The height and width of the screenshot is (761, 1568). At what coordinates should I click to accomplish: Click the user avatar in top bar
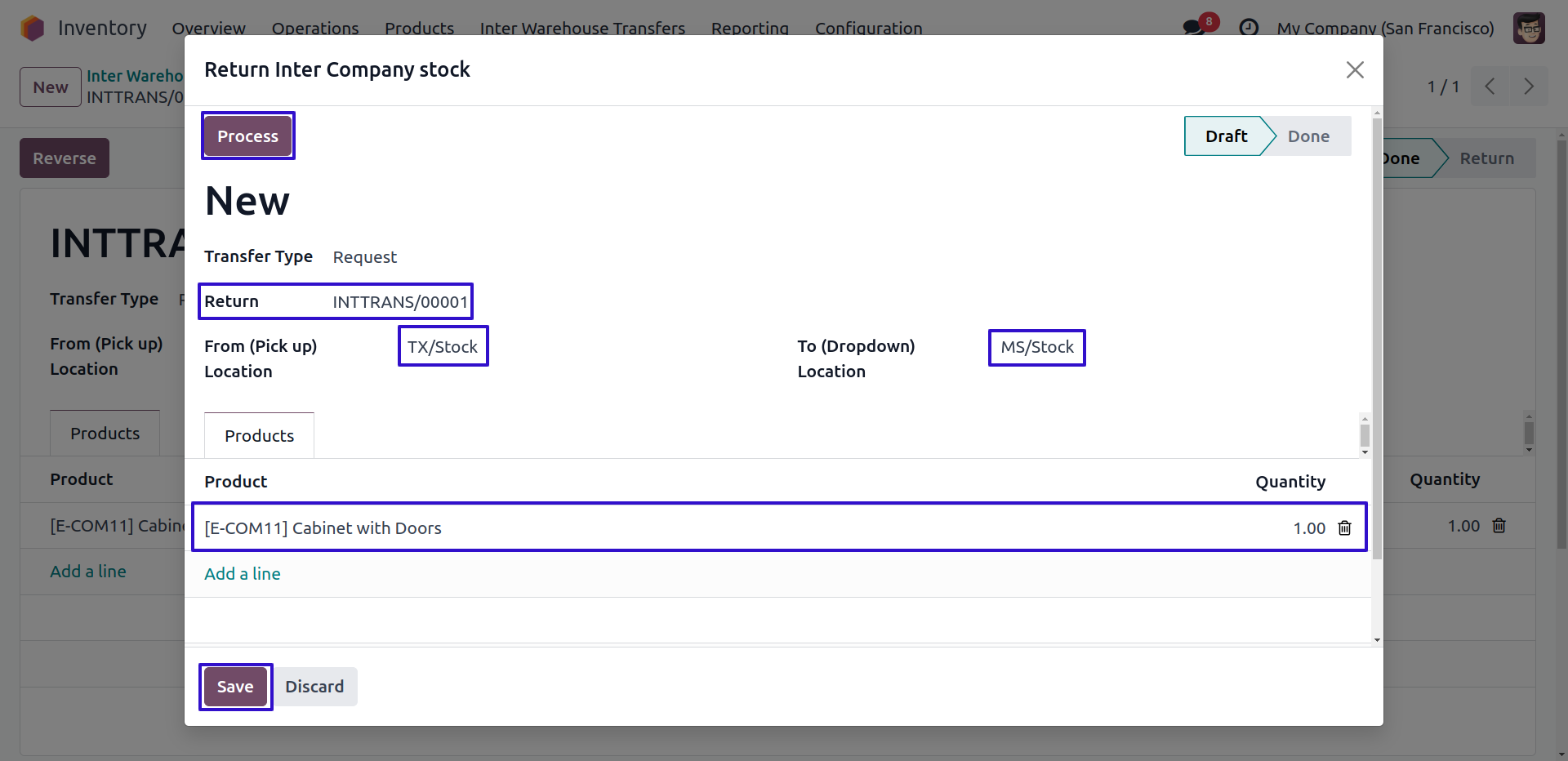click(x=1528, y=28)
